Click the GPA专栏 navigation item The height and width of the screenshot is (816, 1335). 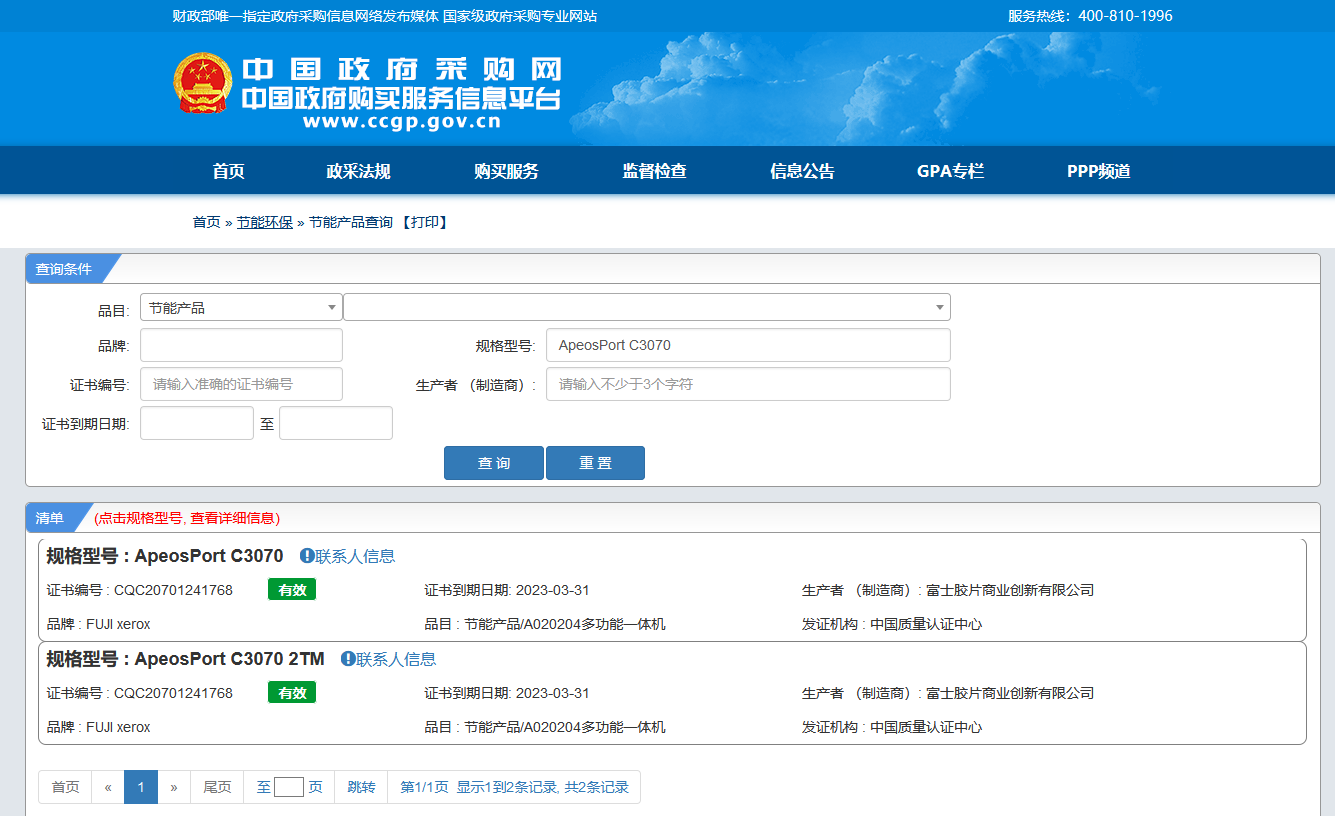coord(950,171)
